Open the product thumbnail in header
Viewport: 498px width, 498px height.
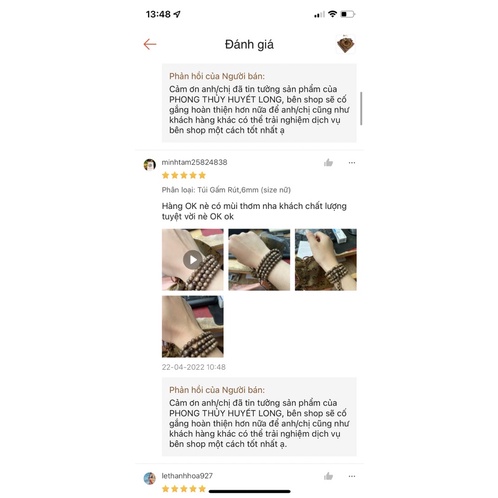(345, 44)
